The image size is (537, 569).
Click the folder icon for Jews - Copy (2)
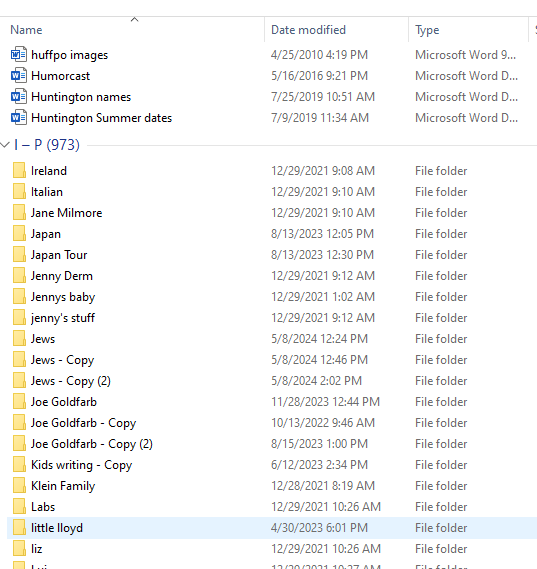(19, 381)
